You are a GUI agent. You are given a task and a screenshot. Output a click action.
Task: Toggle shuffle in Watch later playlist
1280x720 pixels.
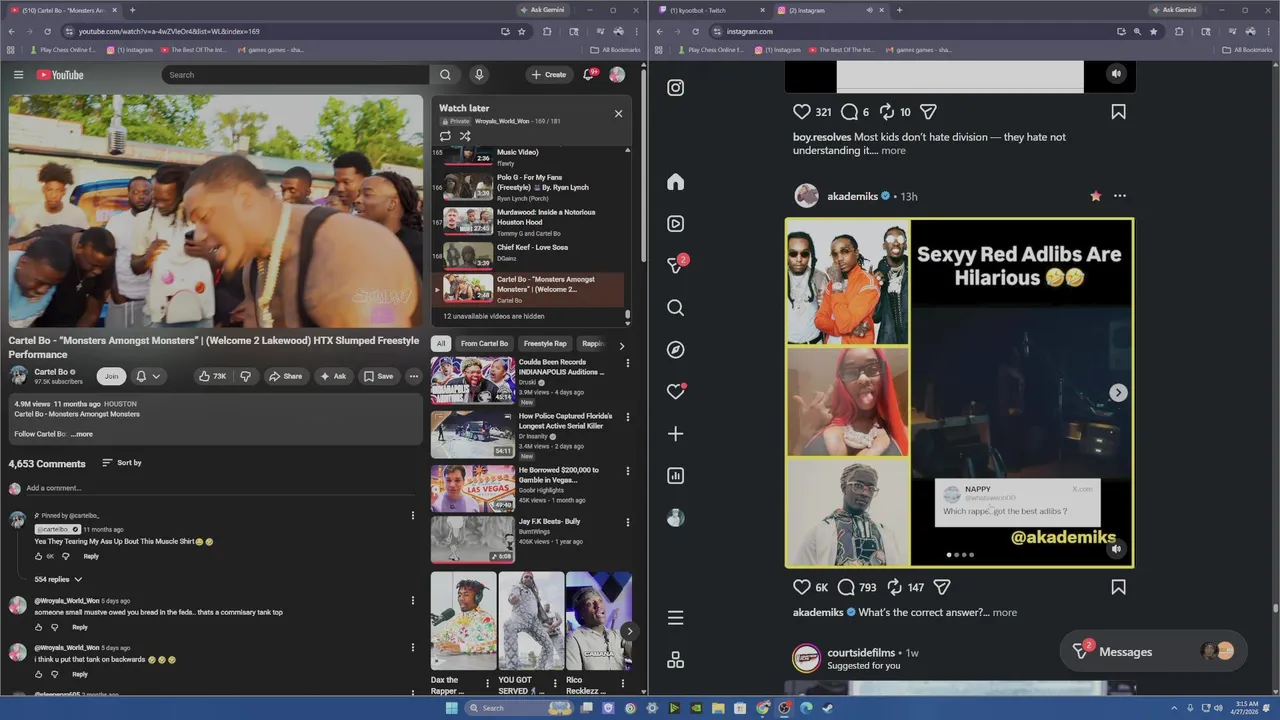click(465, 136)
